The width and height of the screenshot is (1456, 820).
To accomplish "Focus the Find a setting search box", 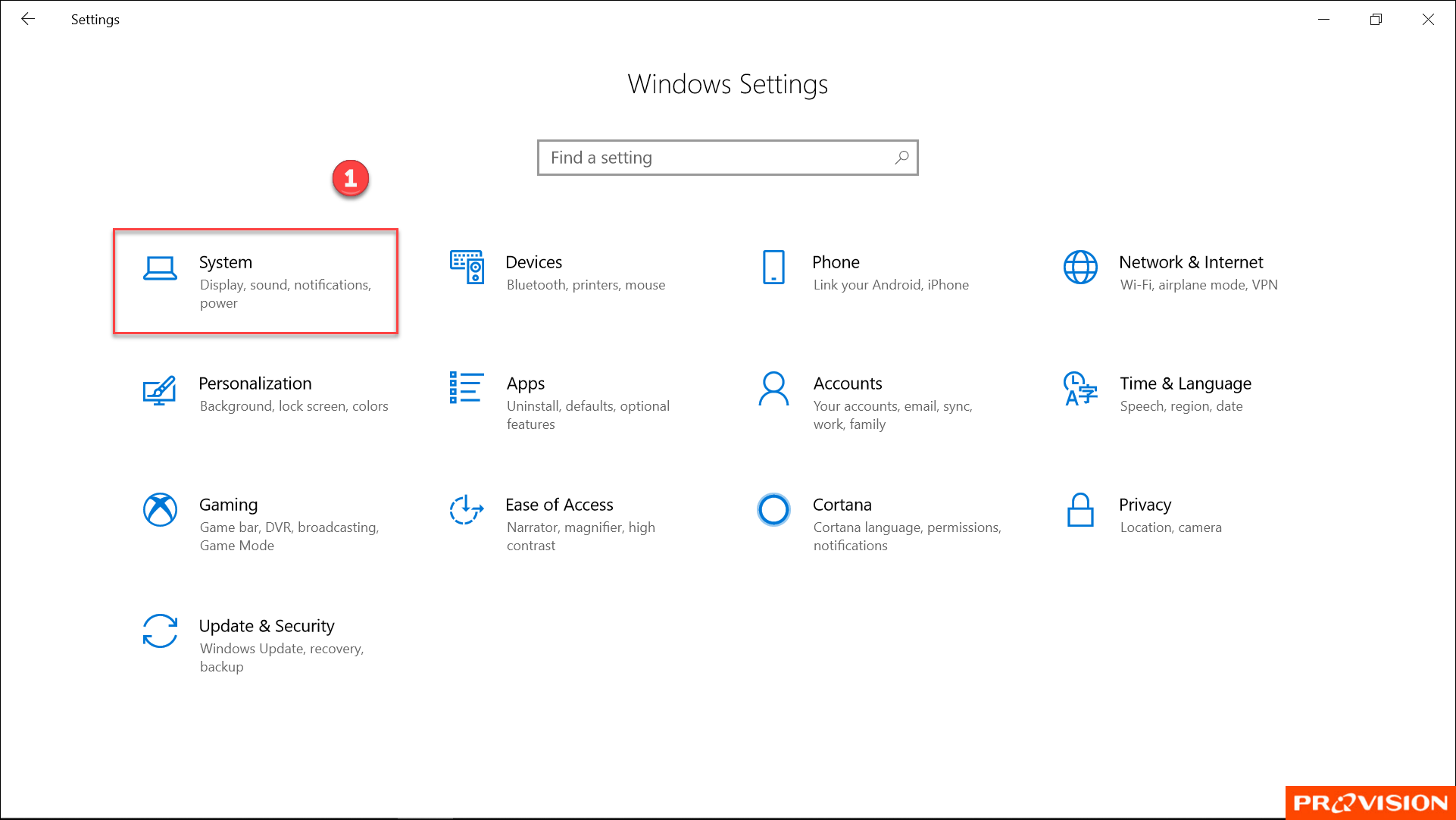I will click(x=727, y=158).
